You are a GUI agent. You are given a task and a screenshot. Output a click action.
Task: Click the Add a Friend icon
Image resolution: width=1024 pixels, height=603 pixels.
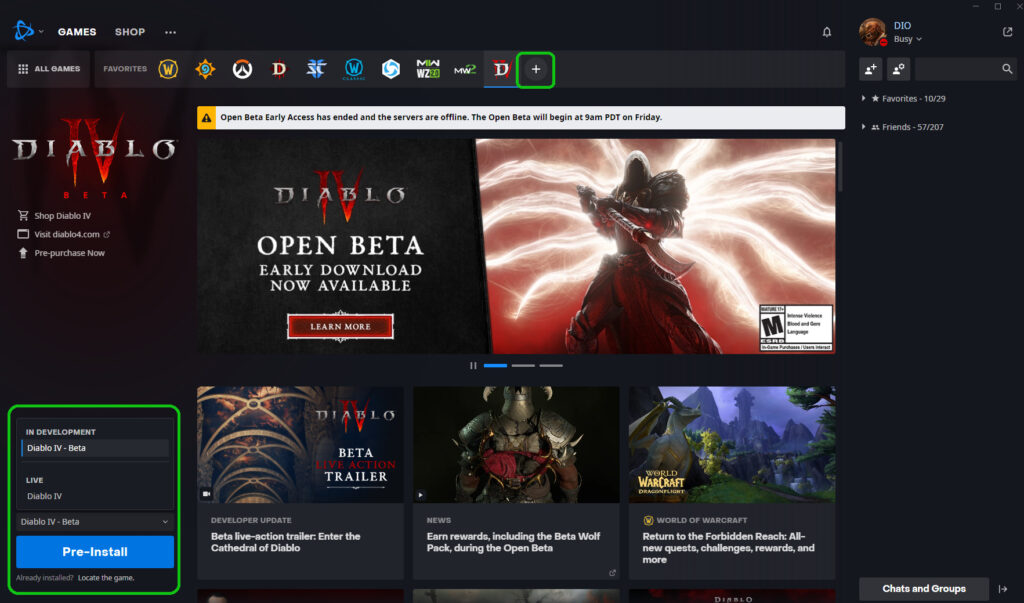[x=869, y=69]
